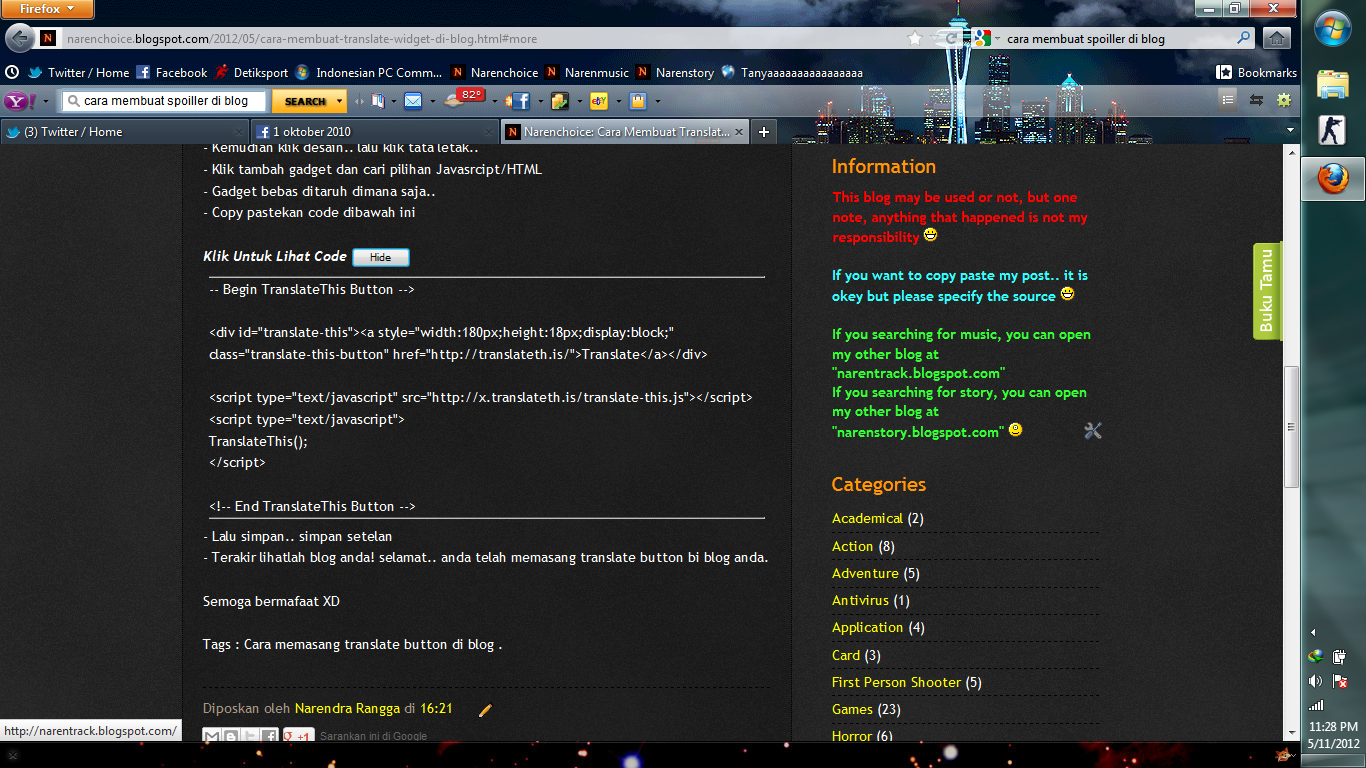
Task: Open the URL history dropdown arrow
Action: point(933,39)
